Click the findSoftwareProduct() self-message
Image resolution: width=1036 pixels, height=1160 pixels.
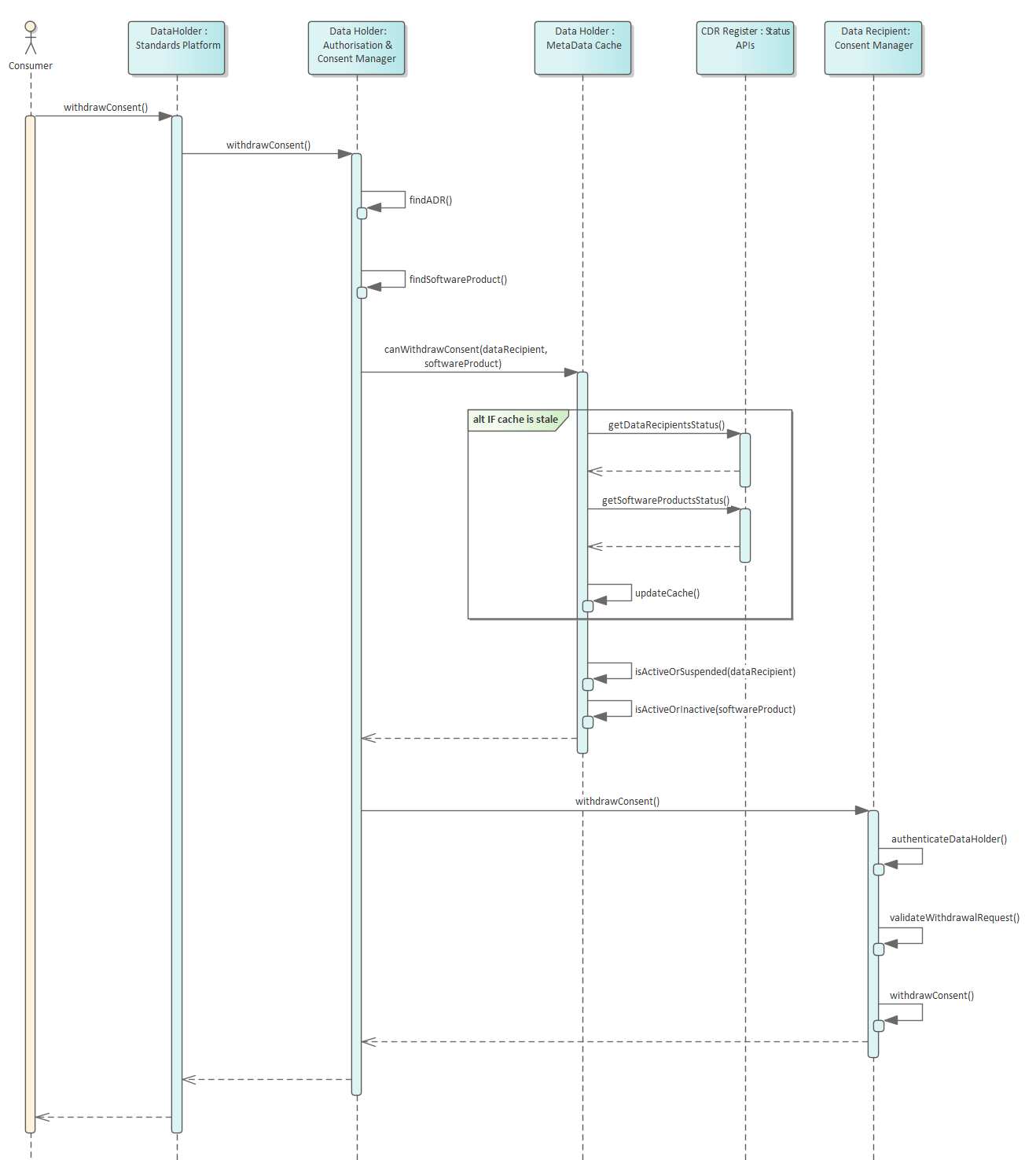(457, 279)
